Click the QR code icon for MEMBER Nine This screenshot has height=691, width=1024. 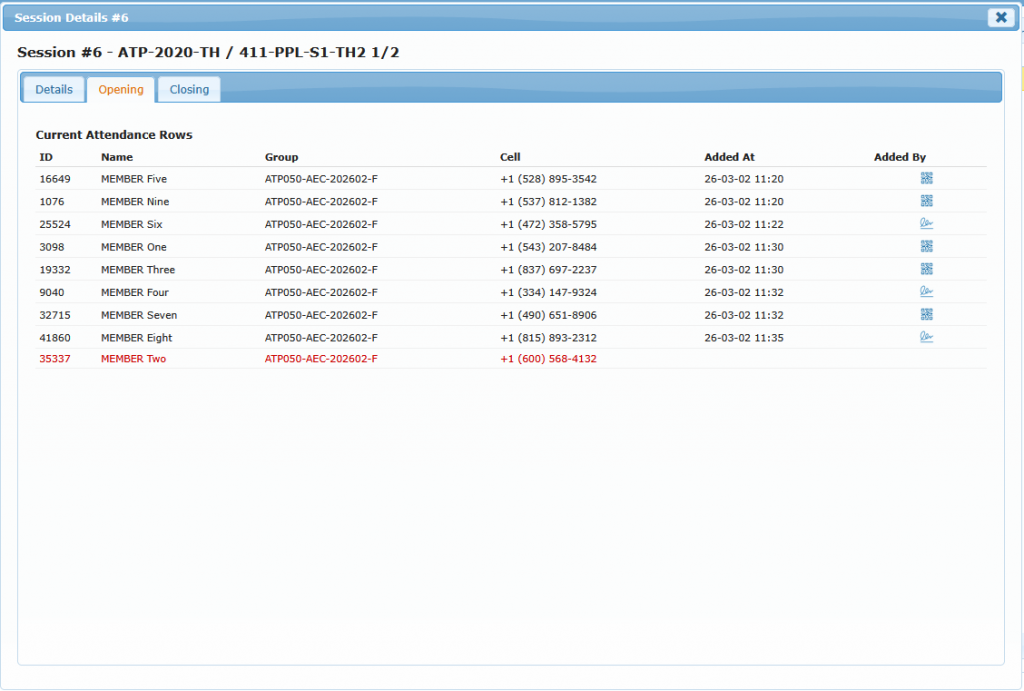point(926,201)
